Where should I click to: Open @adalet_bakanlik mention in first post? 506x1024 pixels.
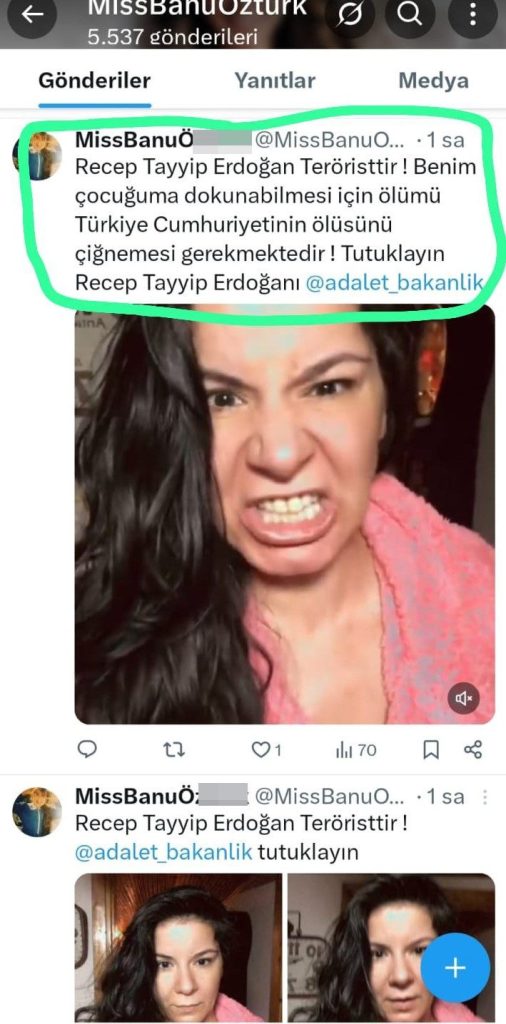click(394, 283)
